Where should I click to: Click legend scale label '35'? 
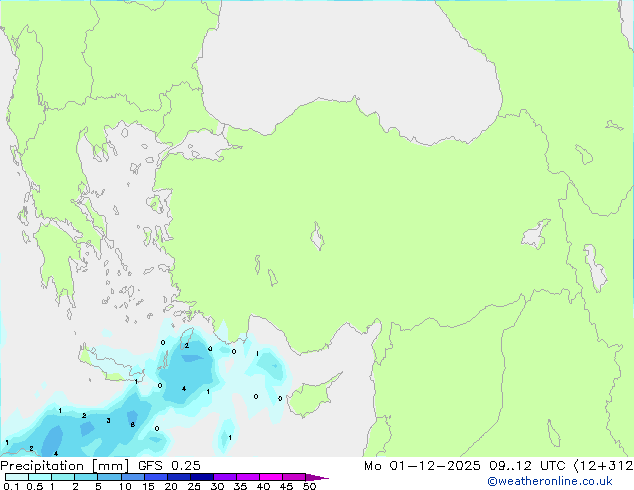pos(240,486)
